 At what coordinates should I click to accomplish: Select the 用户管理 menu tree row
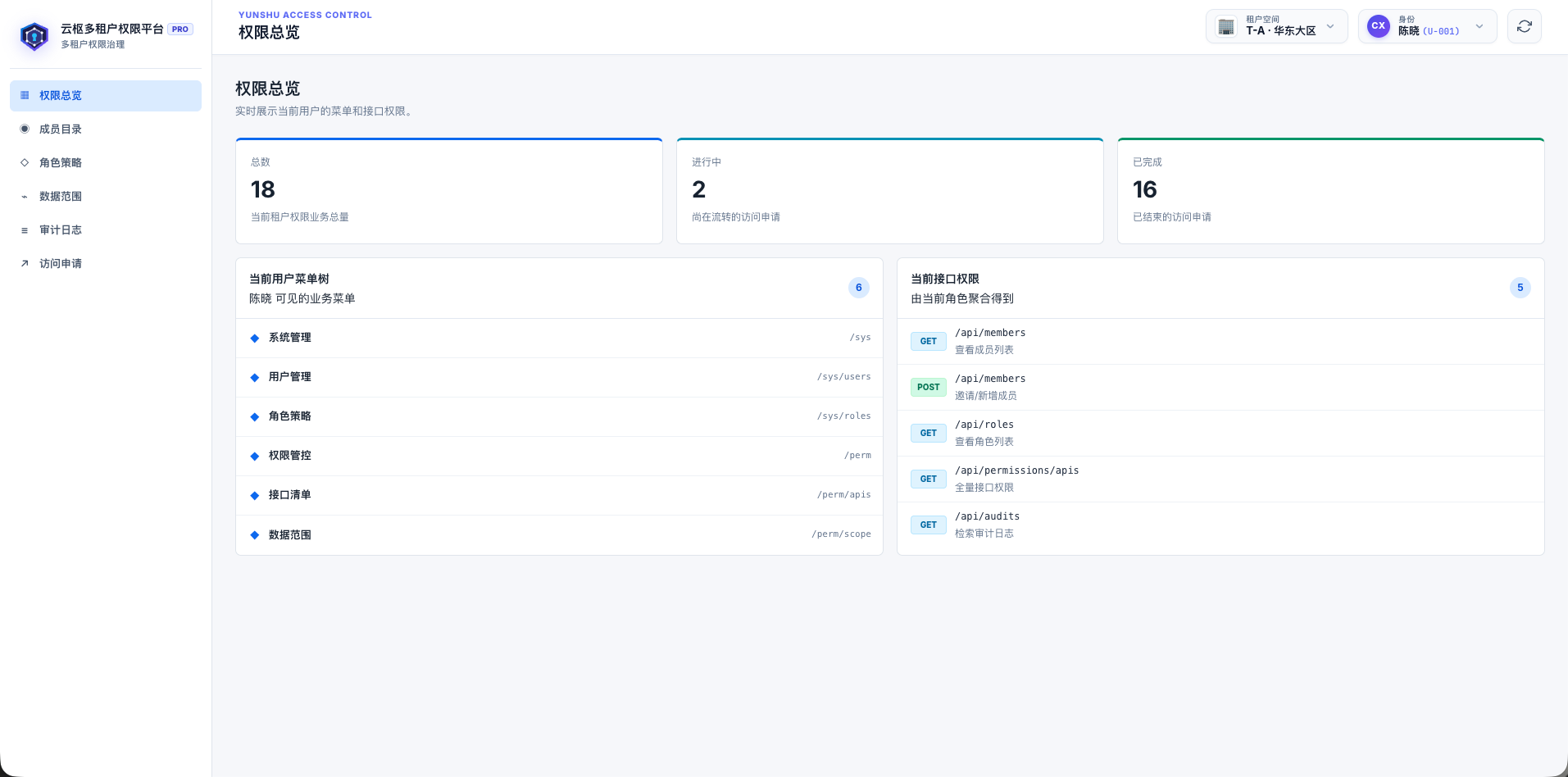[x=560, y=377]
